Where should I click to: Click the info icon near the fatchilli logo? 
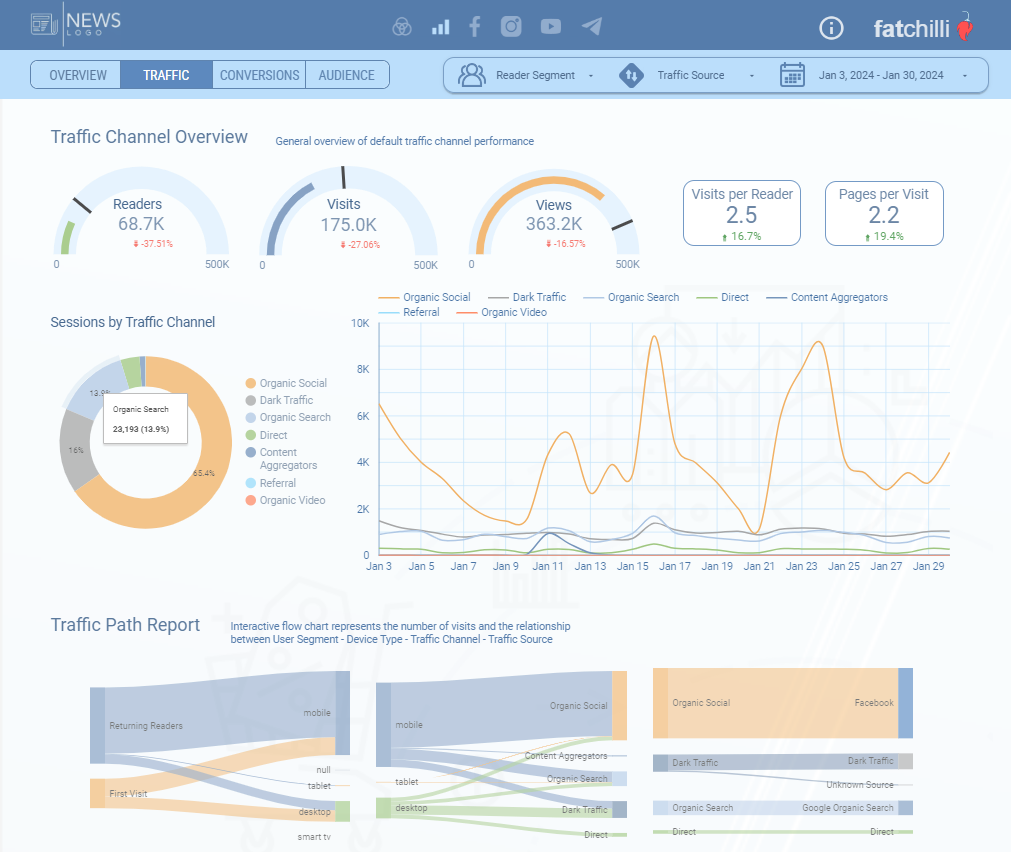tap(831, 28)
